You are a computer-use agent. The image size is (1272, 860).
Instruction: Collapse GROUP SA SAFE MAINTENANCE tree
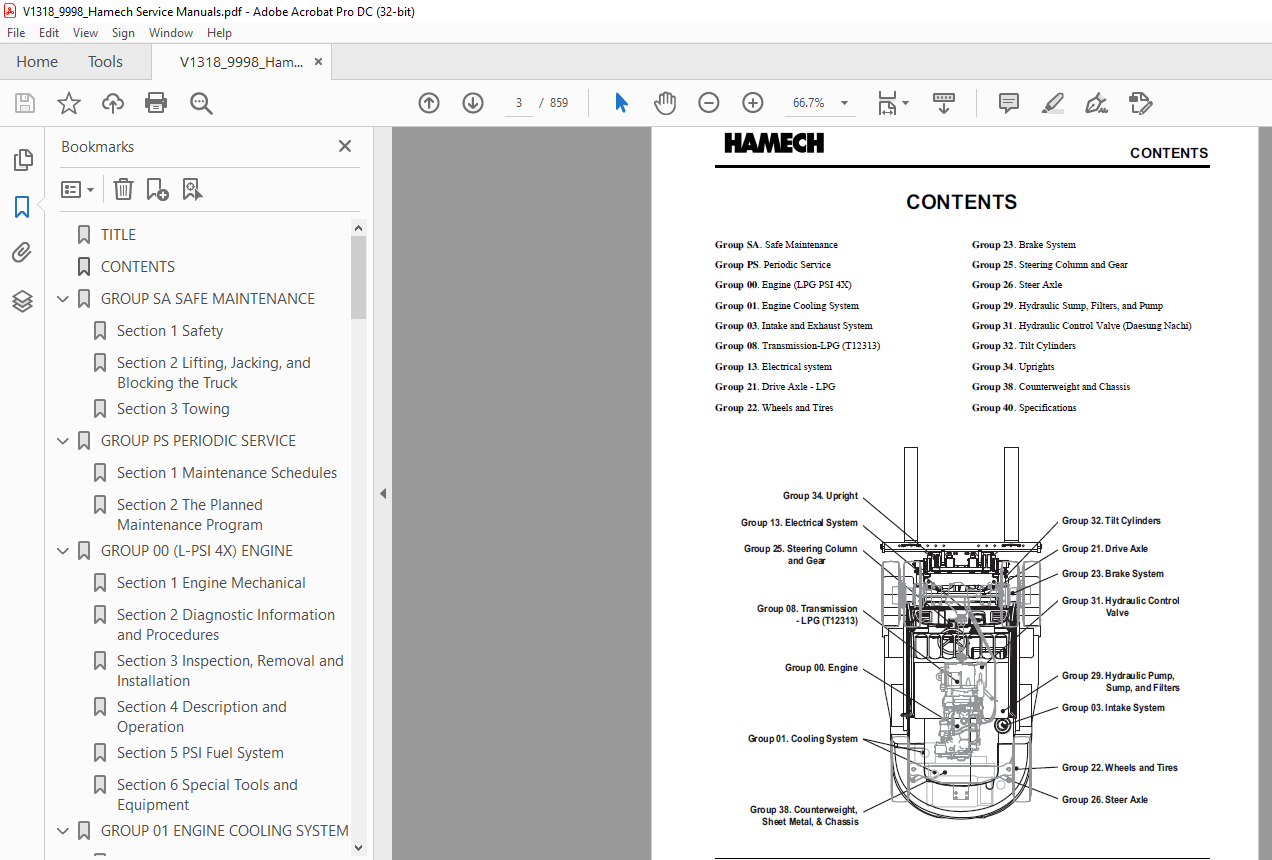[64, 299]
